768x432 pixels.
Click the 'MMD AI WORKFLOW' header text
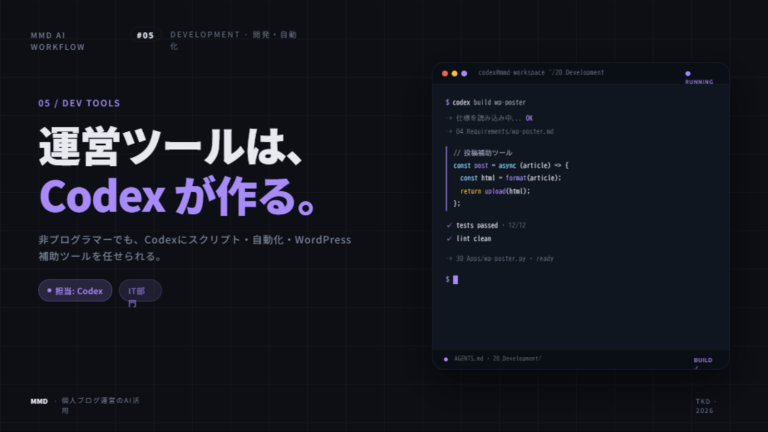[x=57, y=41]
